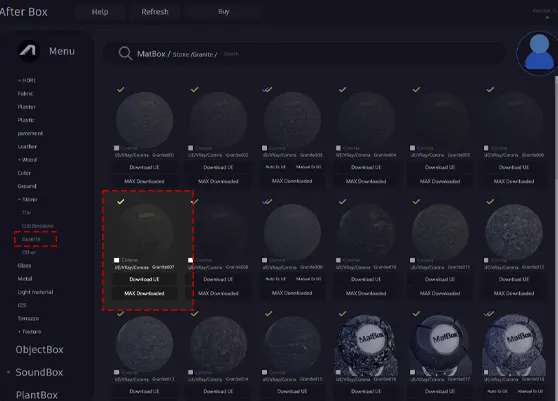The image size is (558, 401).
Task: Click the magnifier search icon
Action: click(125, 53)
